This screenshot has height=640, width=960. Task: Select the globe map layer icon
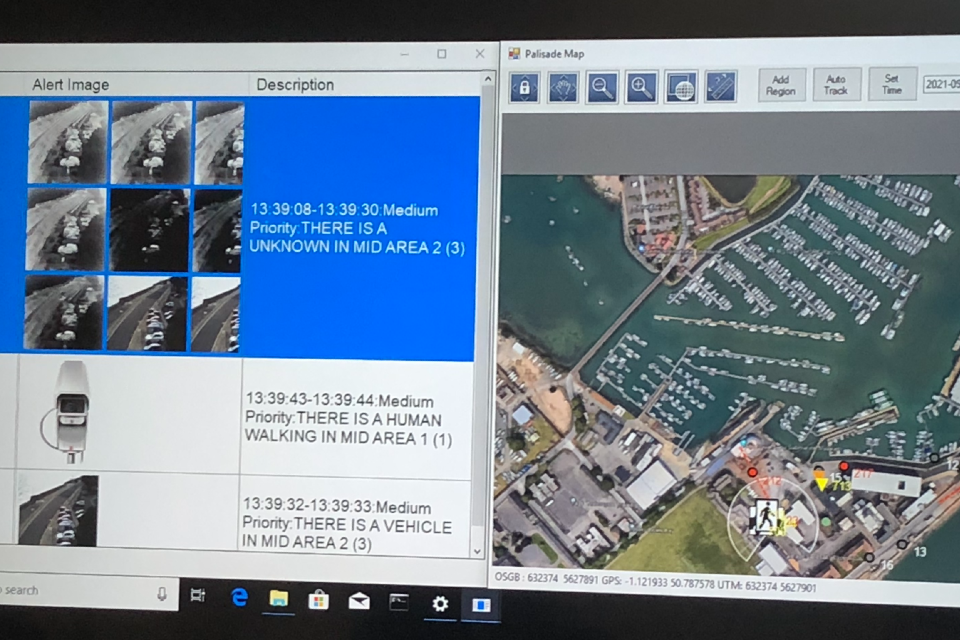pos(681,88)
